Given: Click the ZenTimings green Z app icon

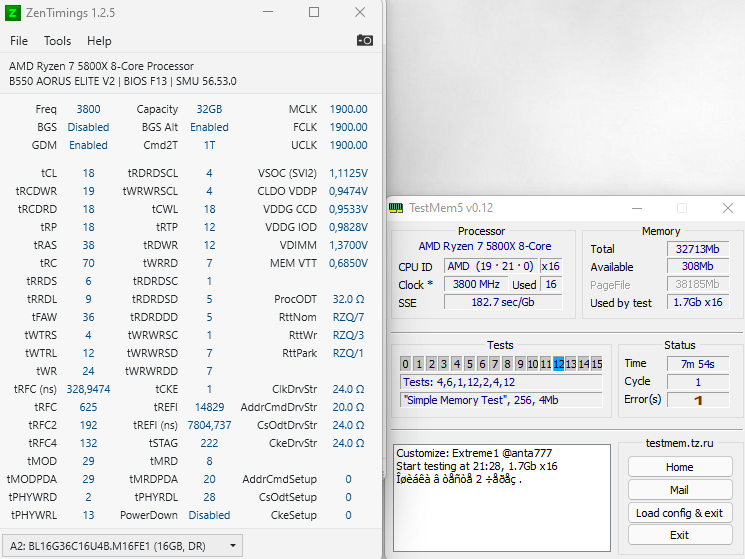Looking at the screenshot, I should (13, 13).
